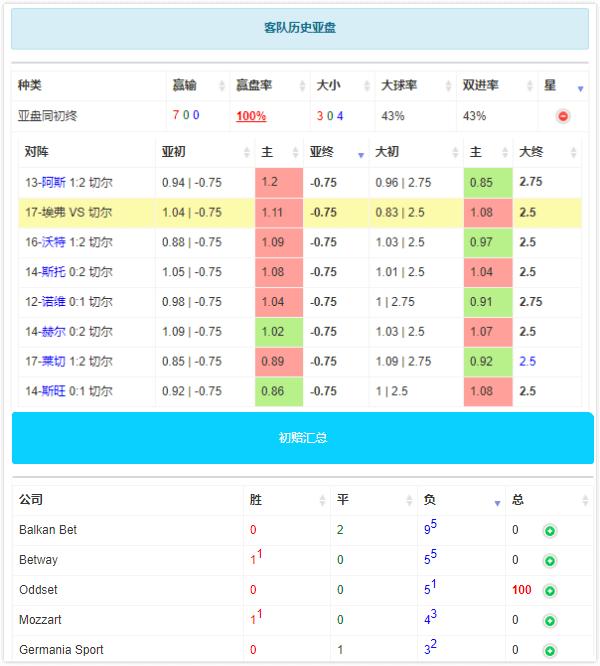Sort by the 赢输 column

[198, 85]
